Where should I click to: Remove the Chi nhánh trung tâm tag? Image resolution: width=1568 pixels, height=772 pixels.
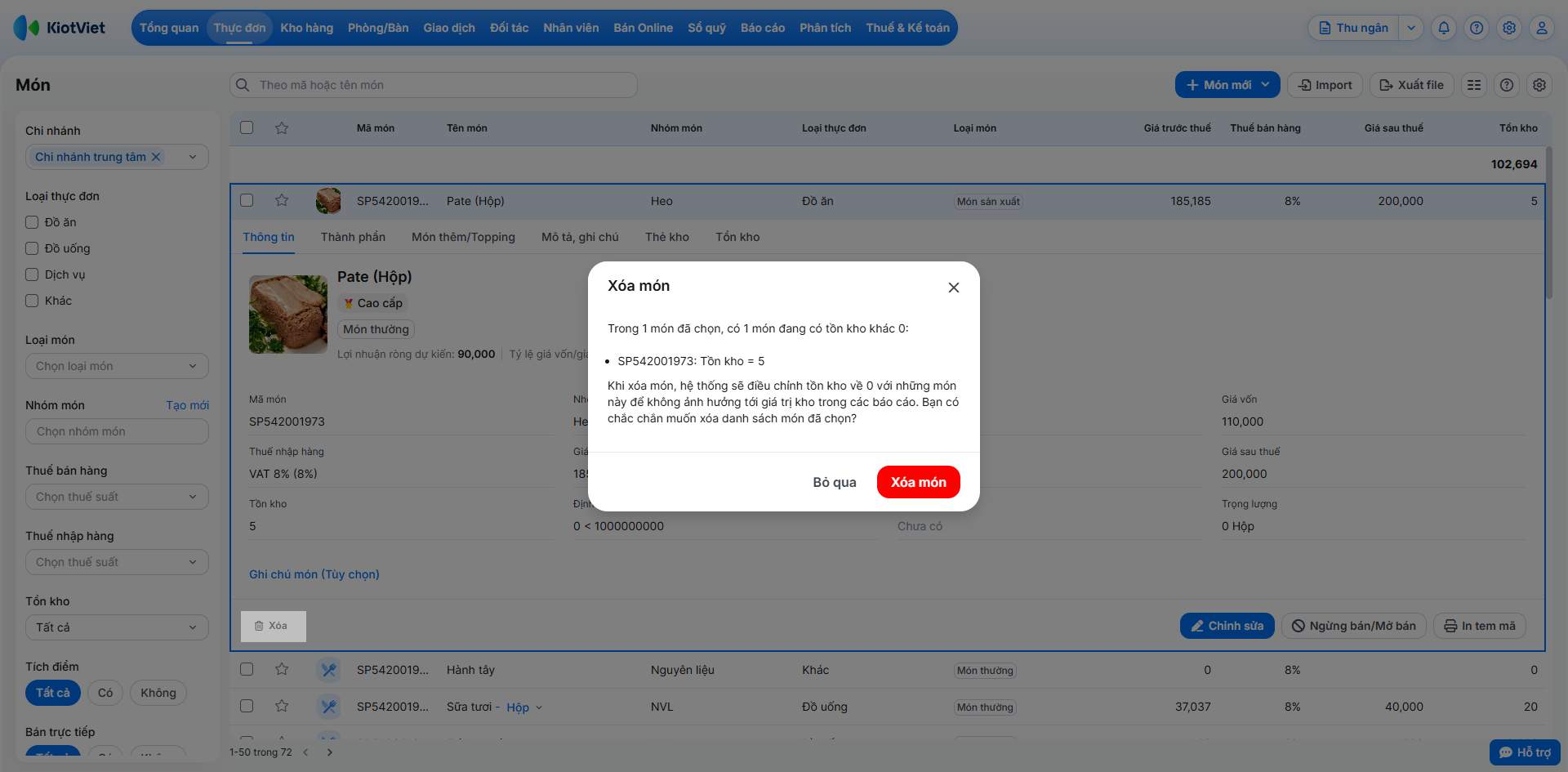pyautogui.click(x=156, y=157)
